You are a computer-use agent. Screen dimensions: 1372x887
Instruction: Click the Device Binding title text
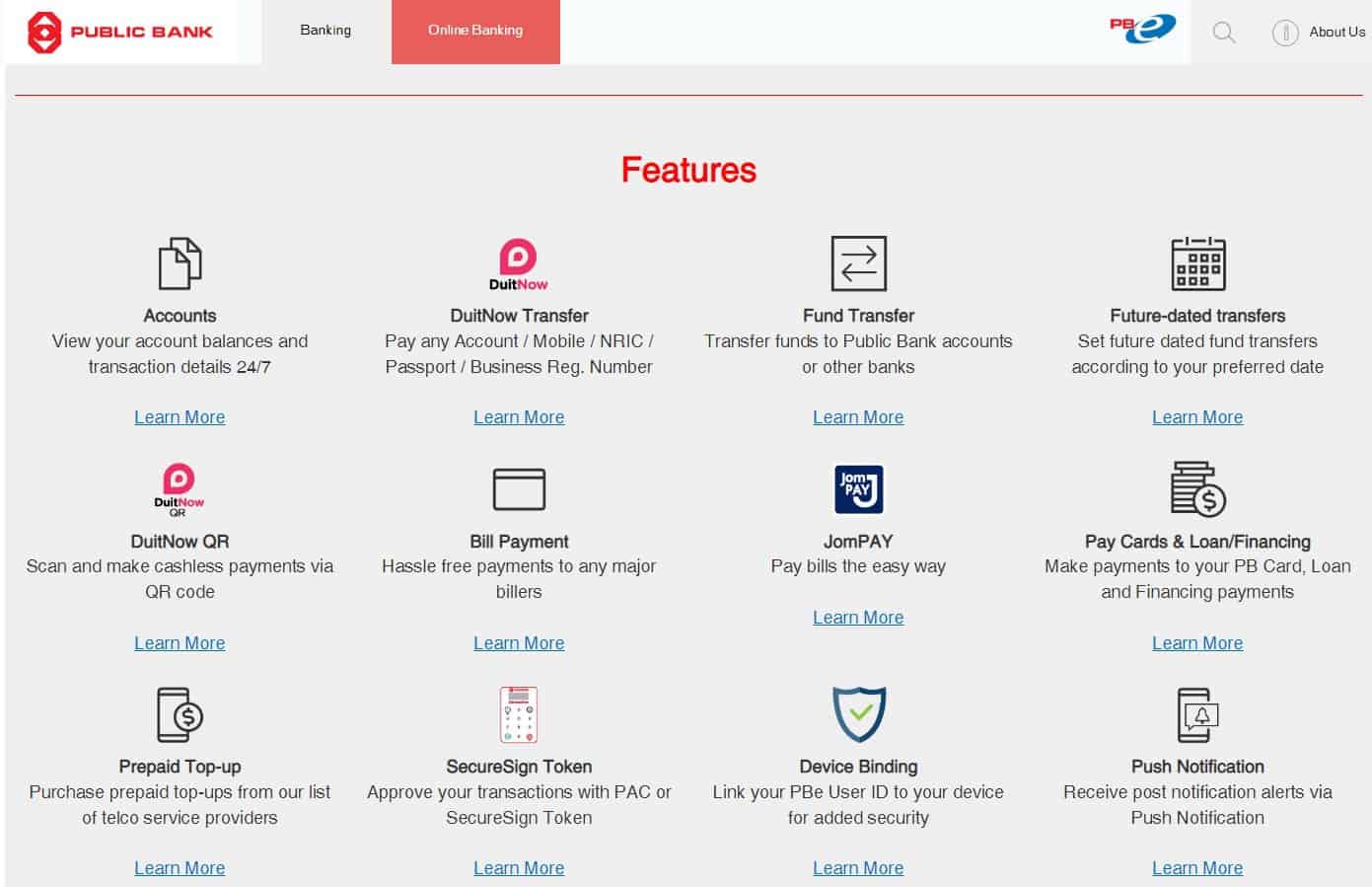(858, 767)
